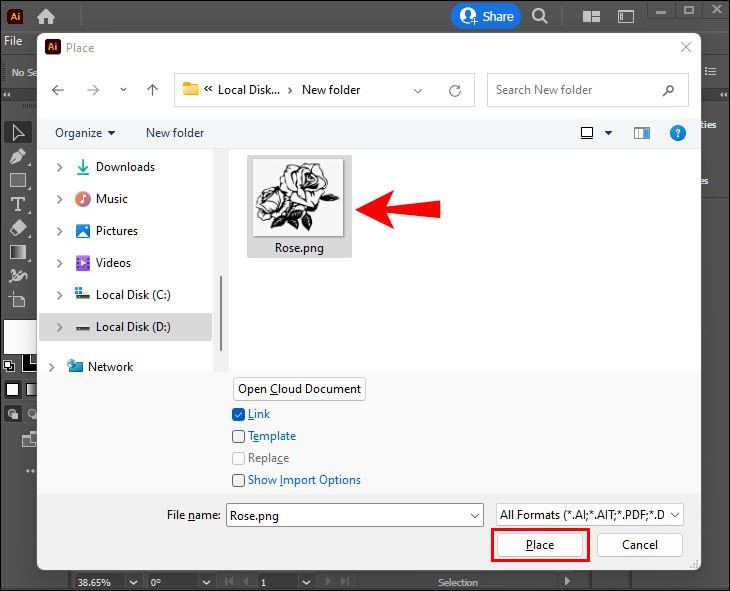Open the view options dropdown arrow

[608, 133]
